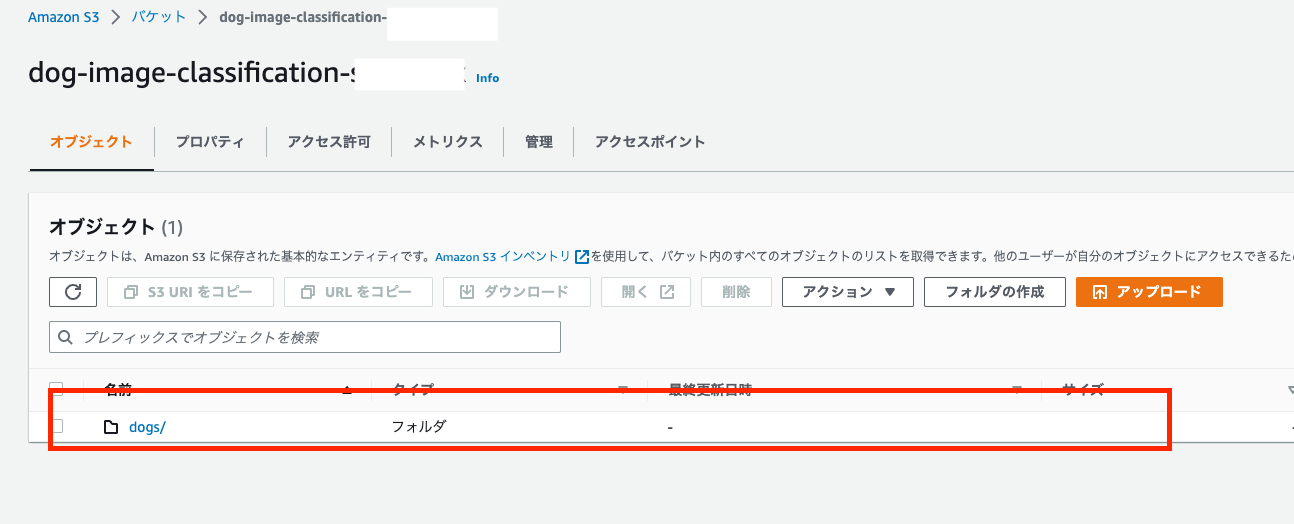Open the Amazon S3 breadcrumb link
Viewport: 1294px width, 524px height.
pos(64,18)
